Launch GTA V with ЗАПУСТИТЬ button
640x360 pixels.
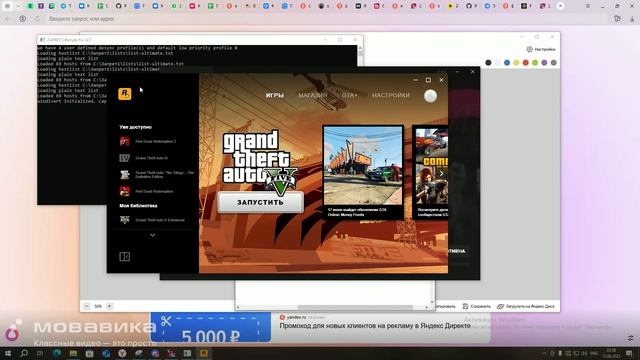point(260,202)
